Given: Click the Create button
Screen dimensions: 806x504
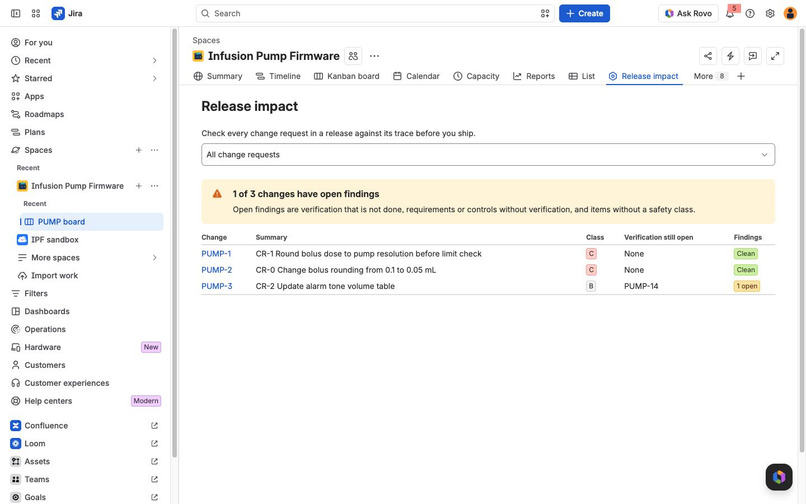Looking at the screenshot, I should click(x=584, y=13).
